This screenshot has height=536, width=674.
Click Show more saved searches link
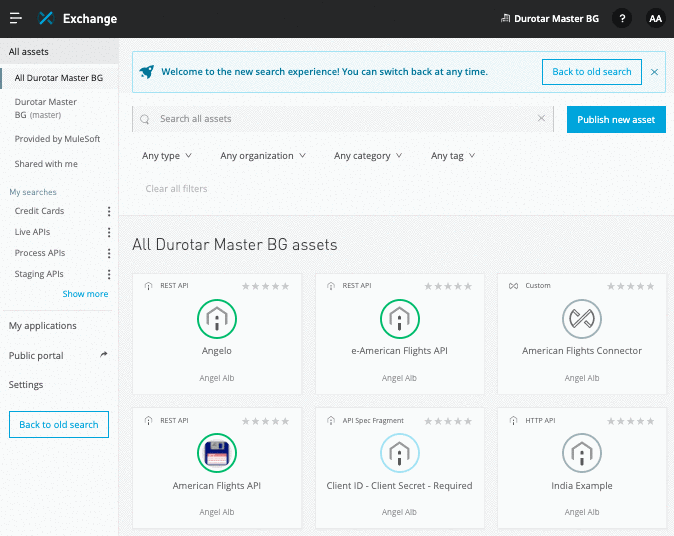[x=85, y=294]
